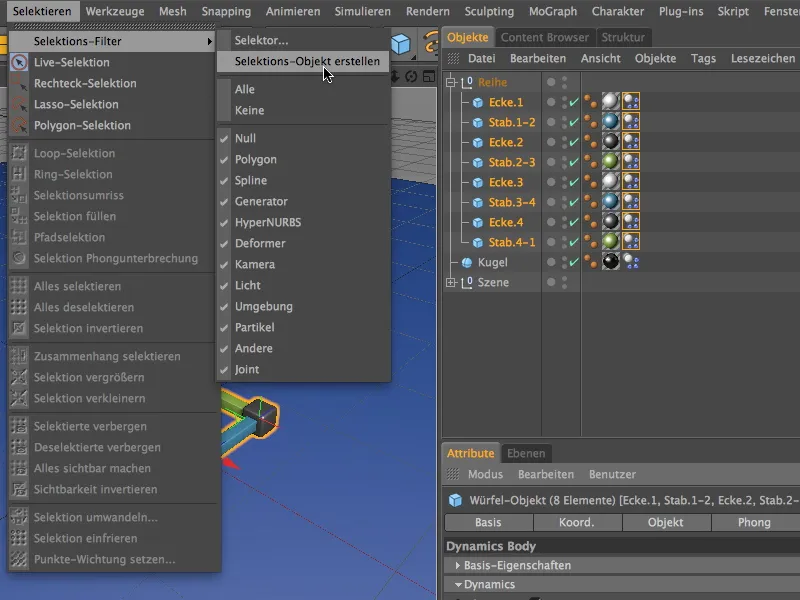Screen dimensions: 800x600
Task: Open the Basis attribute tab
Action: pos(488,522)
